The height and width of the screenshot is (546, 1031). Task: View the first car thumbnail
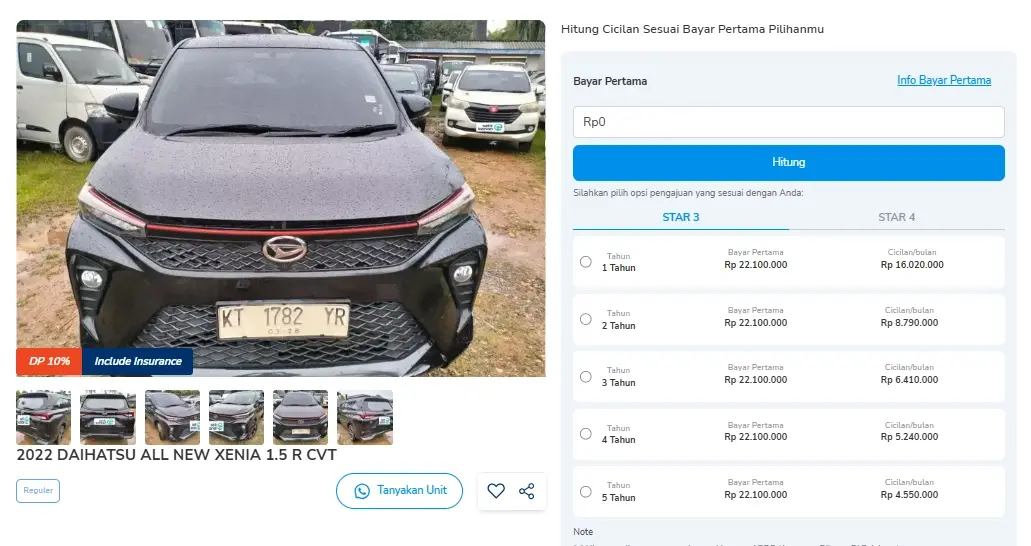click(44, 417)
